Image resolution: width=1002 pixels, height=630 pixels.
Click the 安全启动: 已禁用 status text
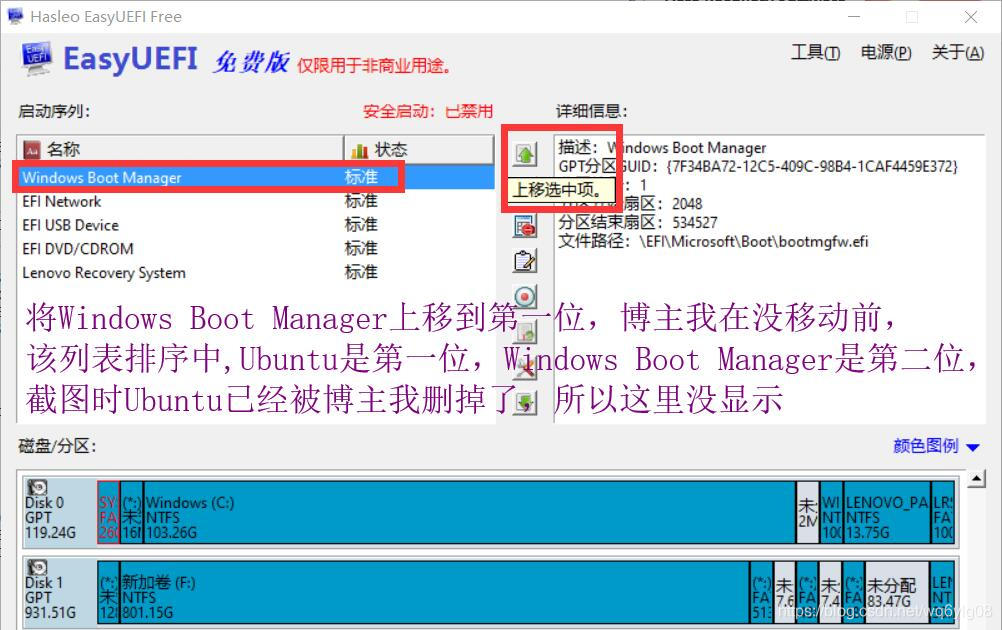(428, 111)
